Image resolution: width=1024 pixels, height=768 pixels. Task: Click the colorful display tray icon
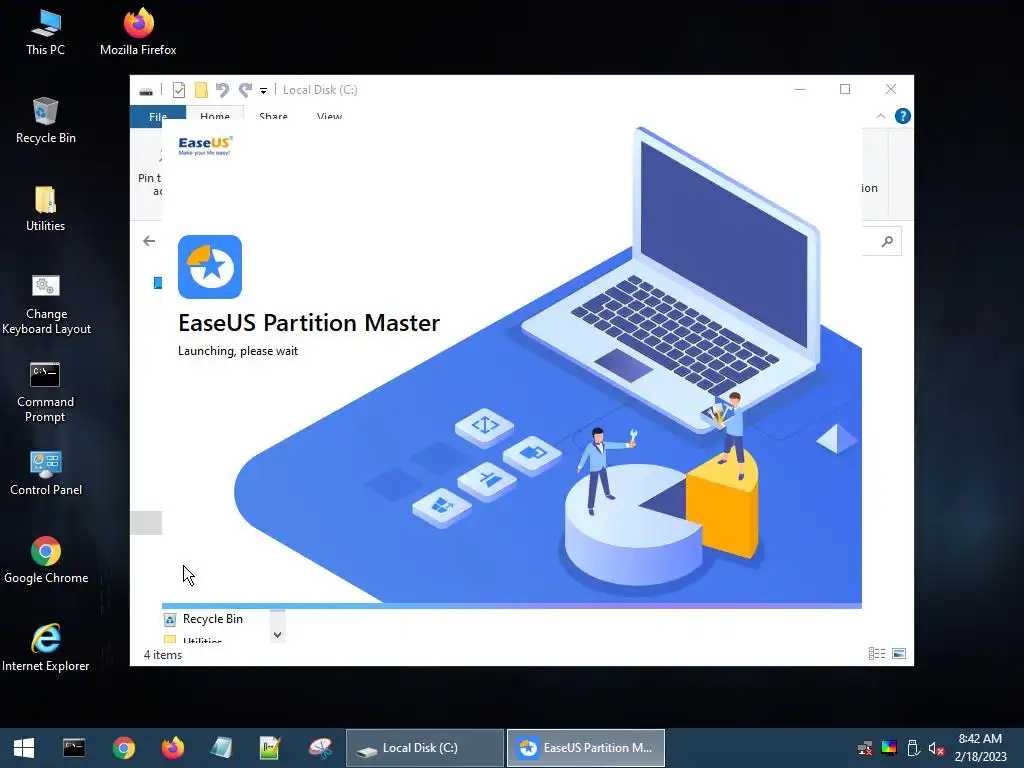[889, 748]
